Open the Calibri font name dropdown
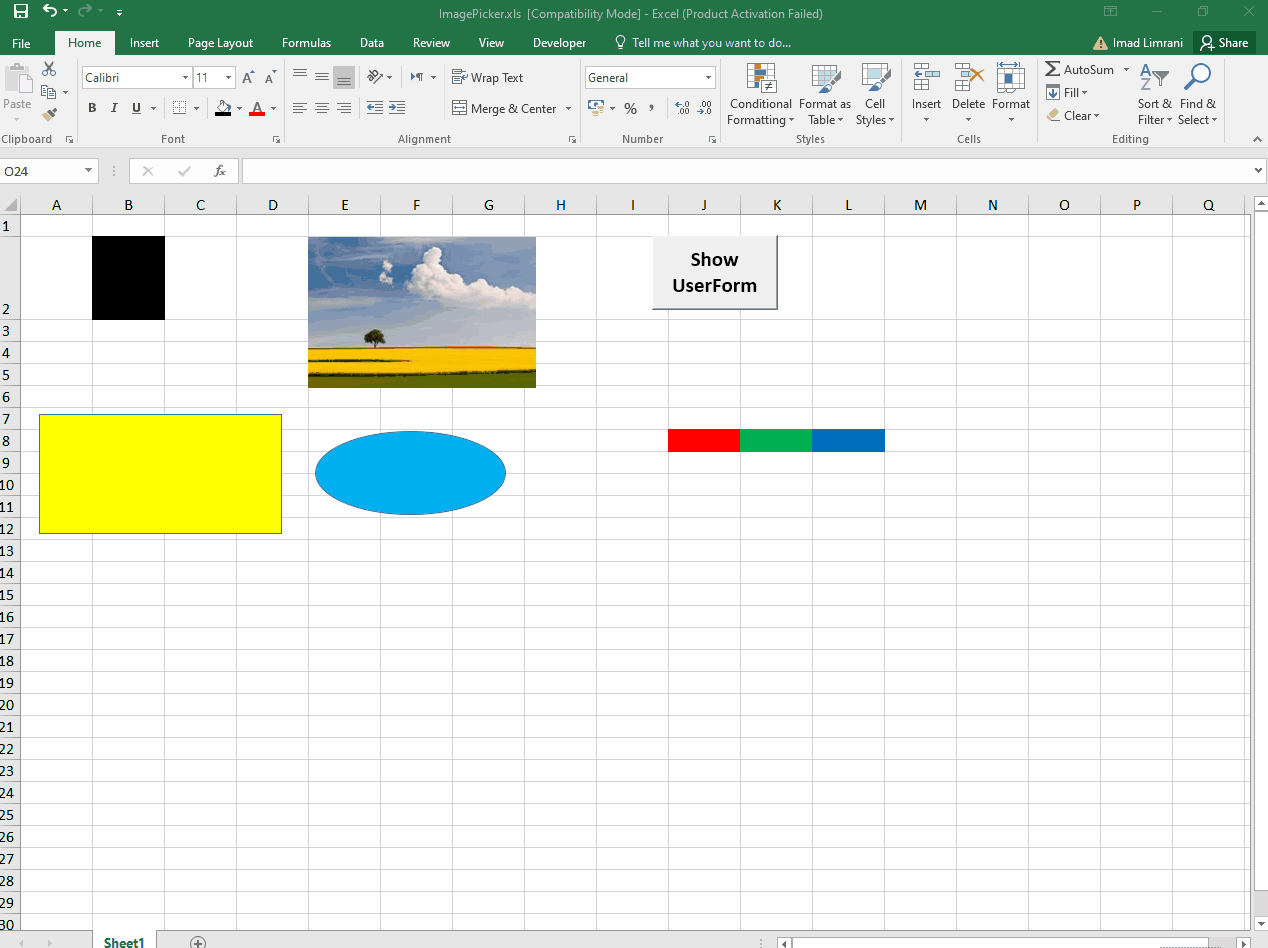This screenshot has width=1268, height=948. (x=185, y=78)
